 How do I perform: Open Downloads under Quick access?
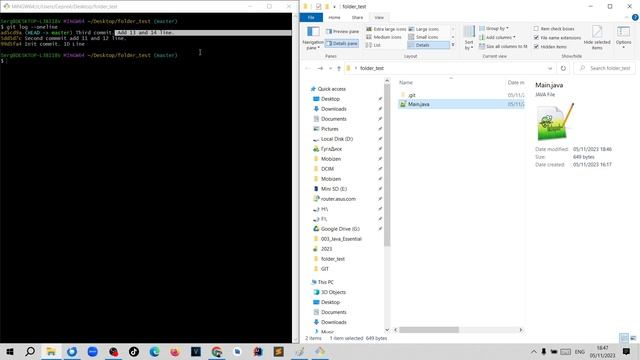click(333, 109)
